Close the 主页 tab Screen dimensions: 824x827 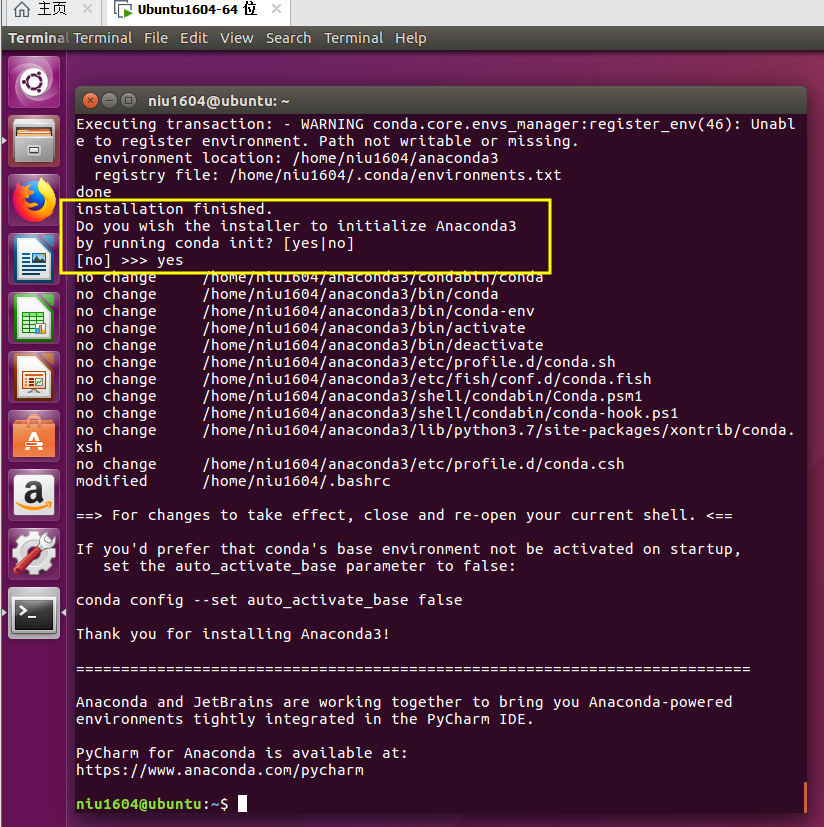tap(88, 9)
